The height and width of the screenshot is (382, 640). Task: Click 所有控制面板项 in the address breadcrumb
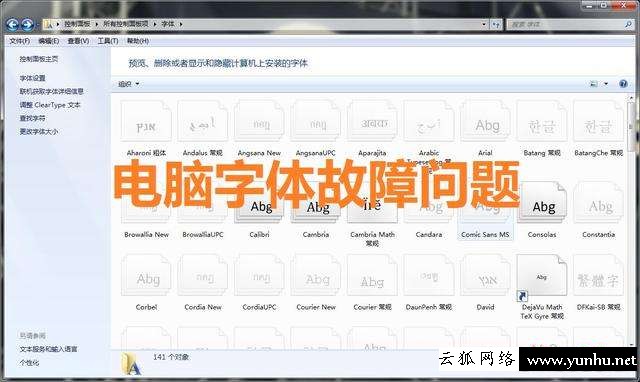click(126, 24)
